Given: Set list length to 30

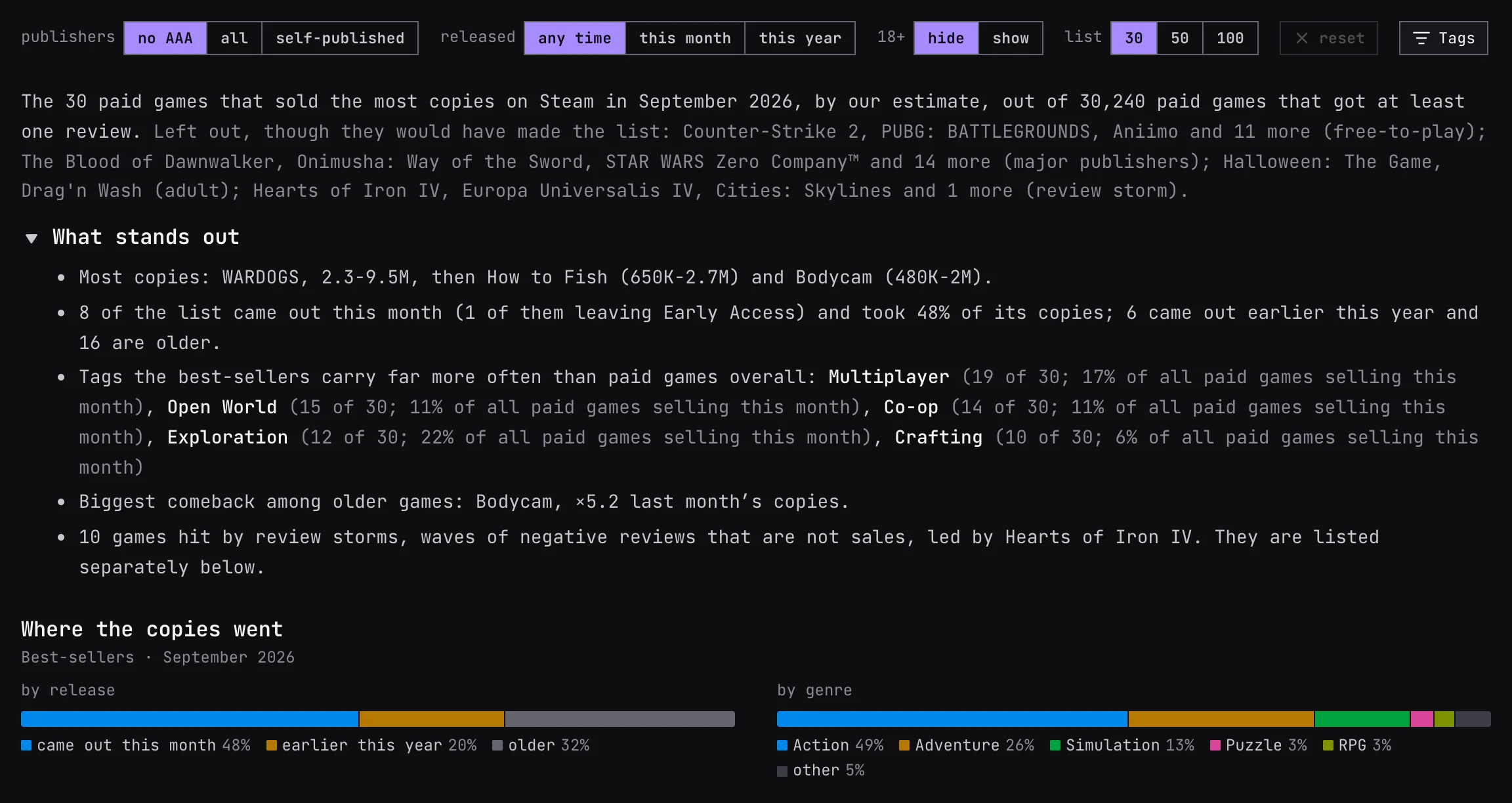Looking at the screenshot, I should coord(1134,38).
